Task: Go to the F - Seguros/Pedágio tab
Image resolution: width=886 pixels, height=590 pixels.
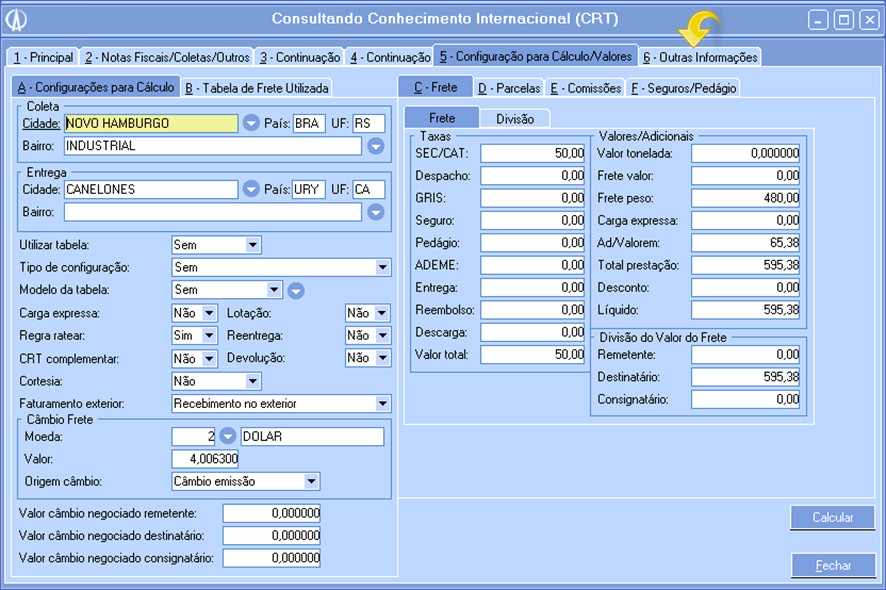Action: click(683, 88)
